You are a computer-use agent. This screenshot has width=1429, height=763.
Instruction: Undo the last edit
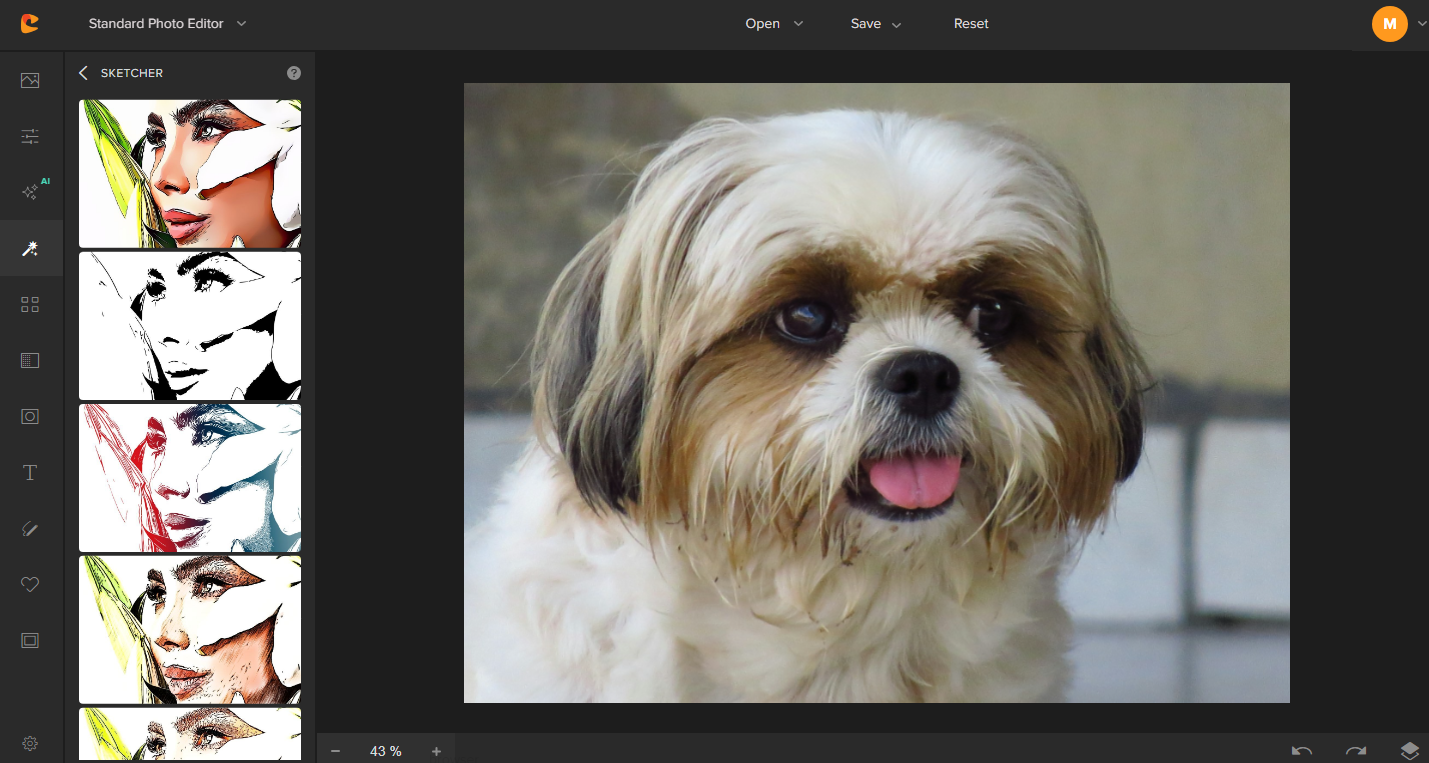1301,751
